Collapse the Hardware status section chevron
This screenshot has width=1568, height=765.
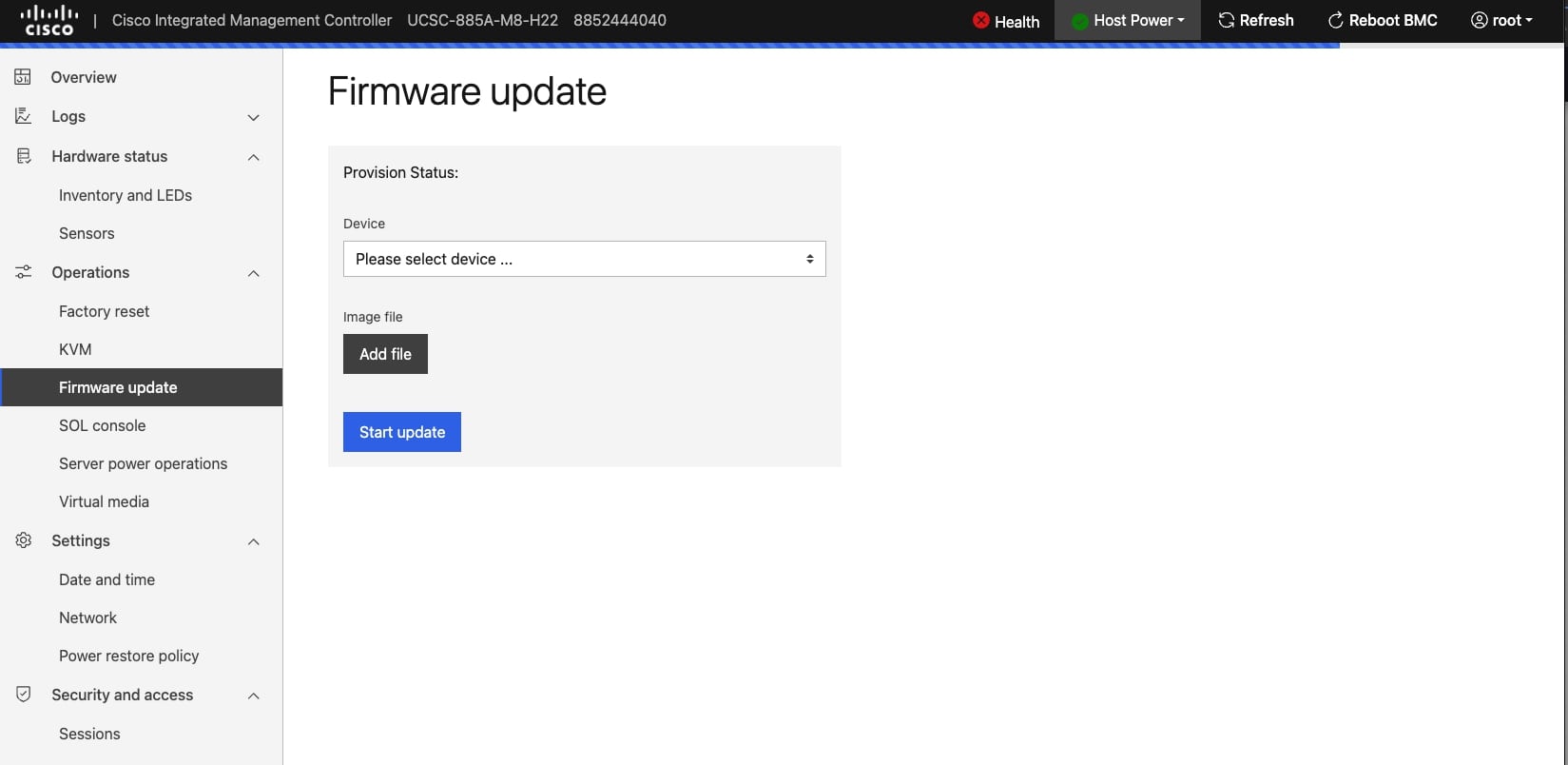click(x=254, y=157)
